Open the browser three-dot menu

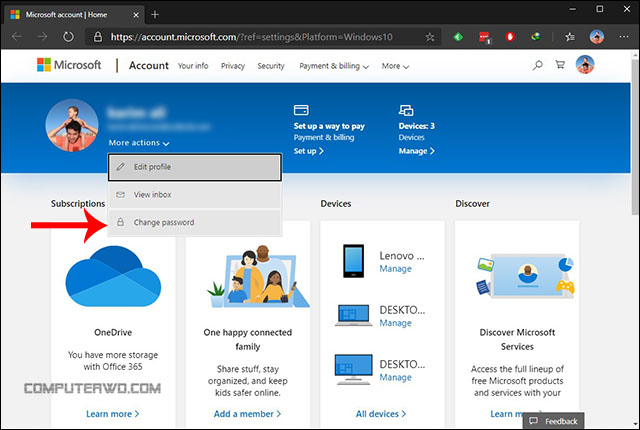point(623,36)
